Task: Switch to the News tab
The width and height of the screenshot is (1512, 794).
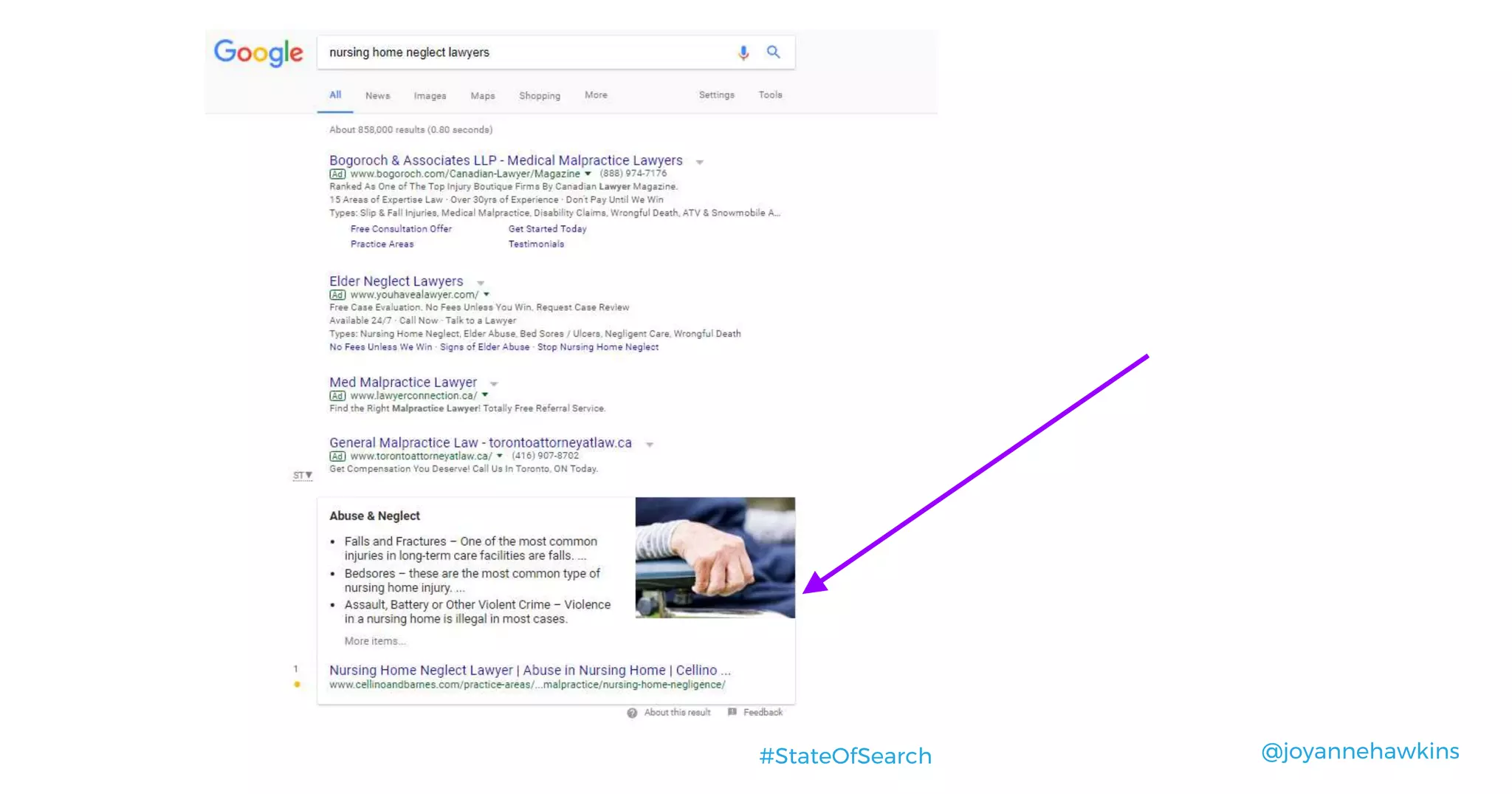Action: [x=377, y=96]
